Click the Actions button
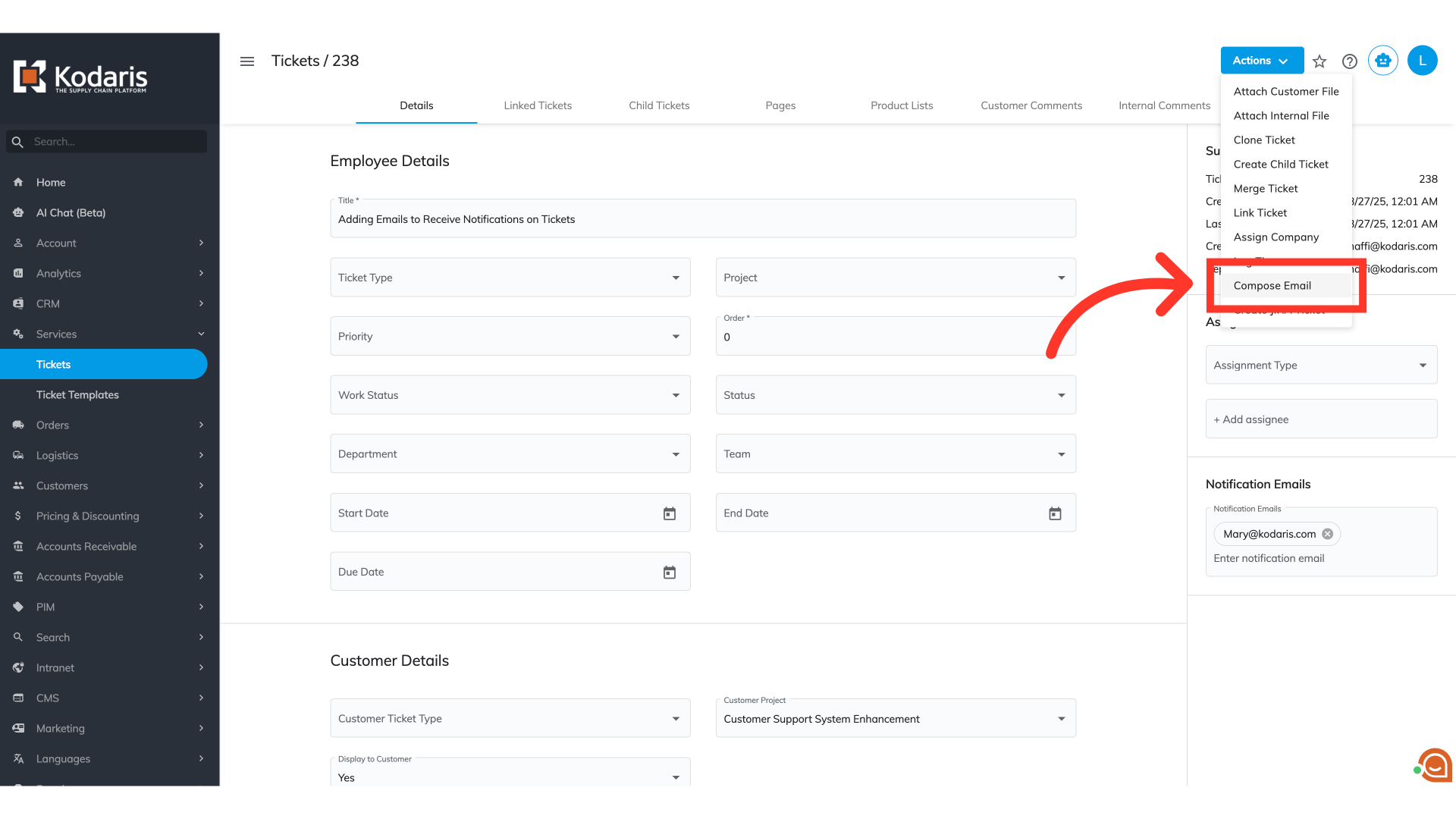This screenshot has height=819, width=1456. [1261, 61]
